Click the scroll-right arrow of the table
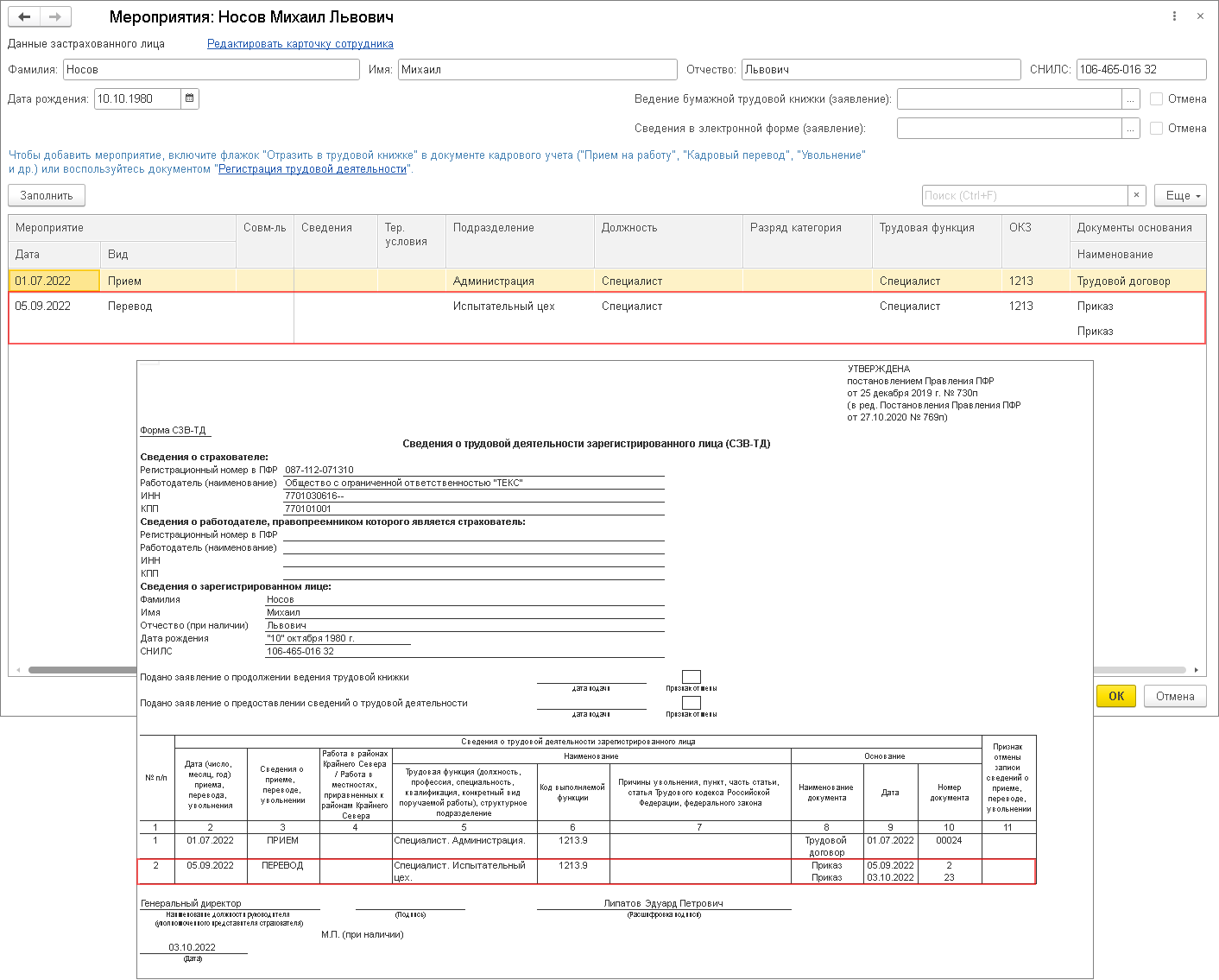This screenshot has height=980, width=1219. pos(1197,670)
